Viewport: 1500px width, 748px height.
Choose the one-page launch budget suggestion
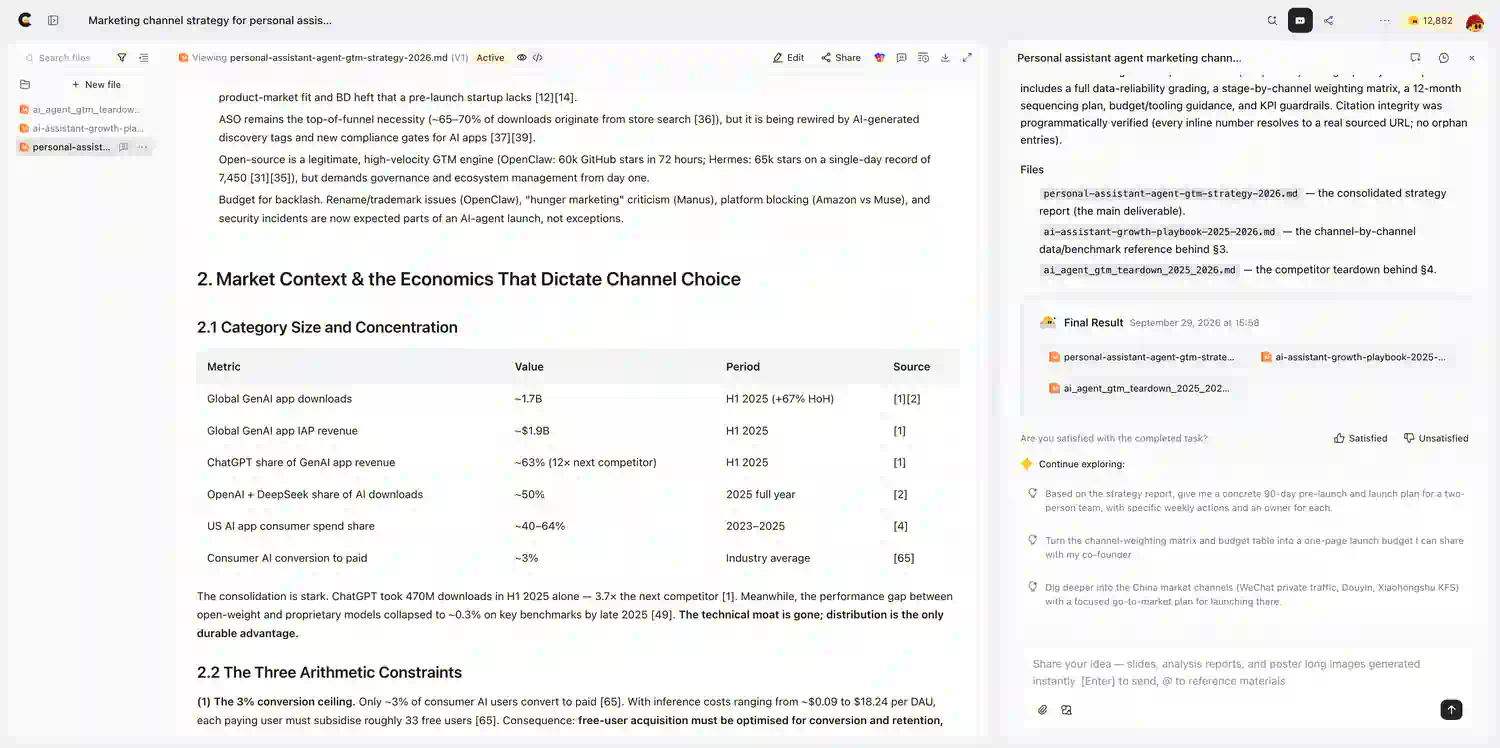(1246, 547)
